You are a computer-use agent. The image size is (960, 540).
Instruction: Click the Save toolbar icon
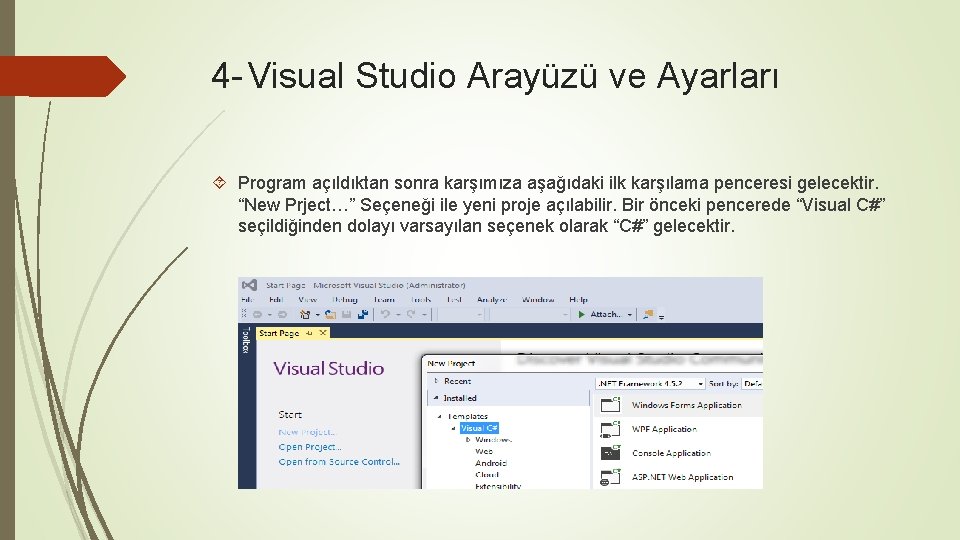coord(347,314)
